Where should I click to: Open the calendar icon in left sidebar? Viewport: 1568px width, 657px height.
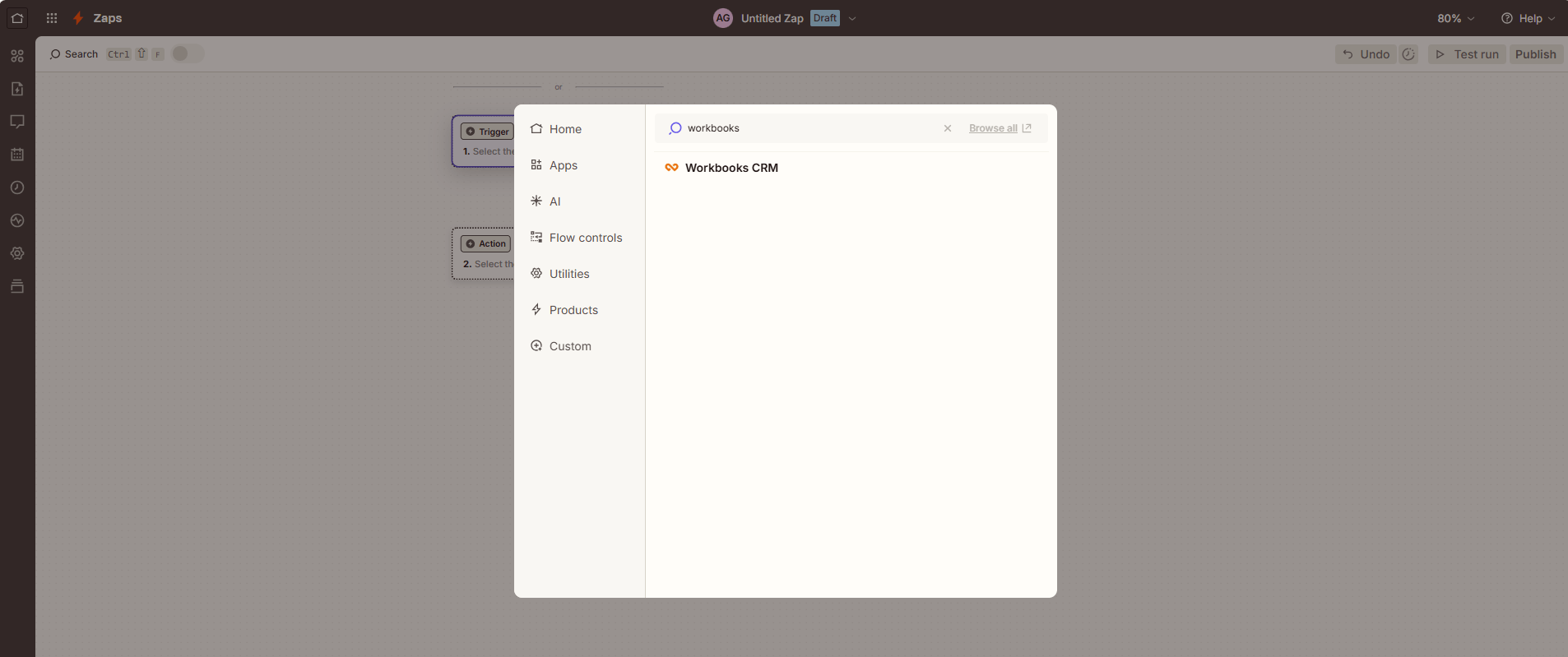pos(17,155)
